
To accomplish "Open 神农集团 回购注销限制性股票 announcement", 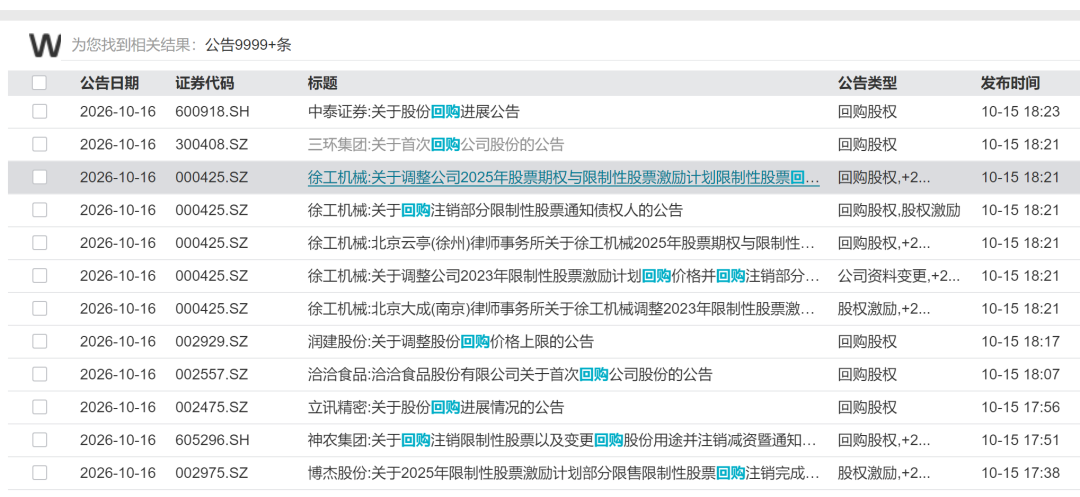I will (563, 440).
